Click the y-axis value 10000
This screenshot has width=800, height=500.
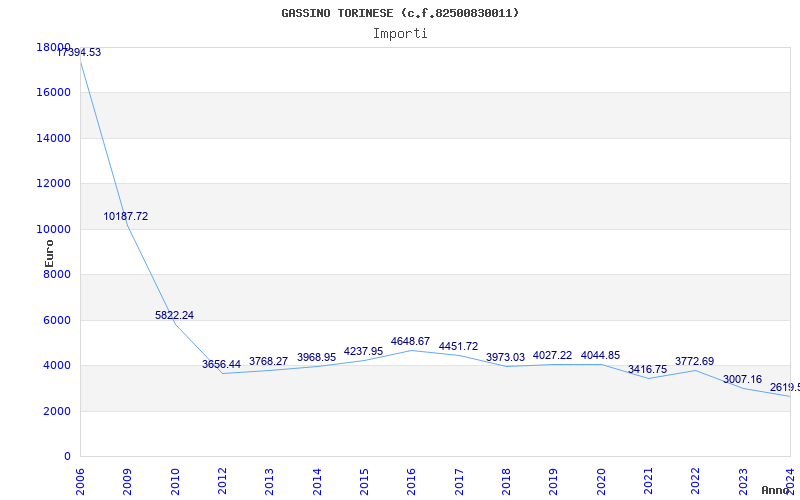(x=53, y=229)
